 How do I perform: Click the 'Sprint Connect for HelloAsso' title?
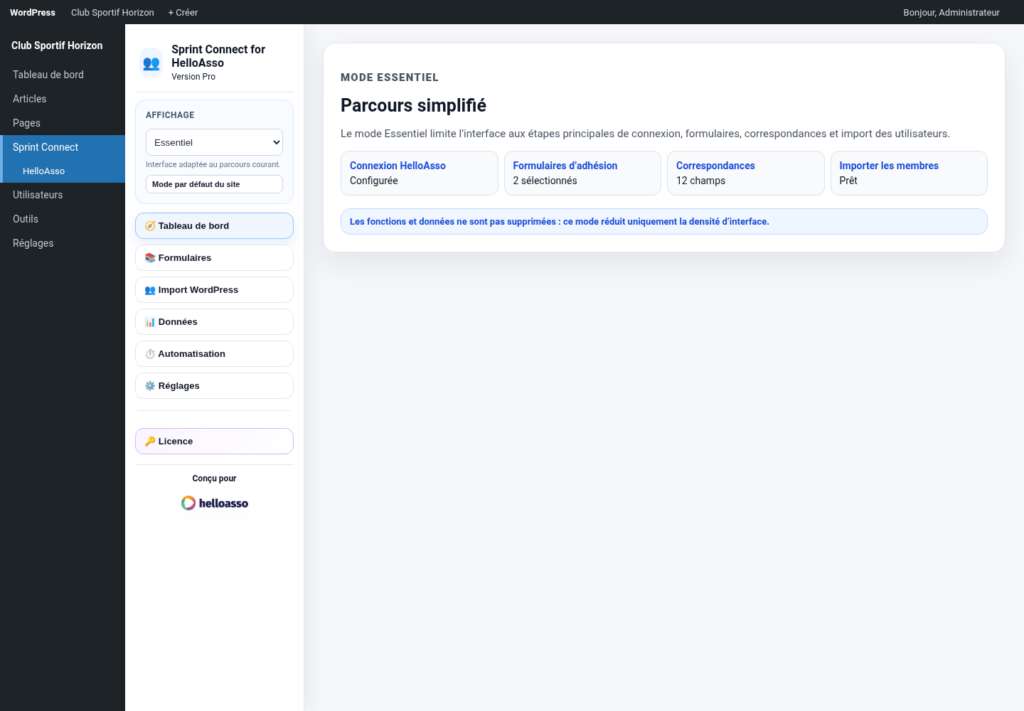tap(218, 56)
